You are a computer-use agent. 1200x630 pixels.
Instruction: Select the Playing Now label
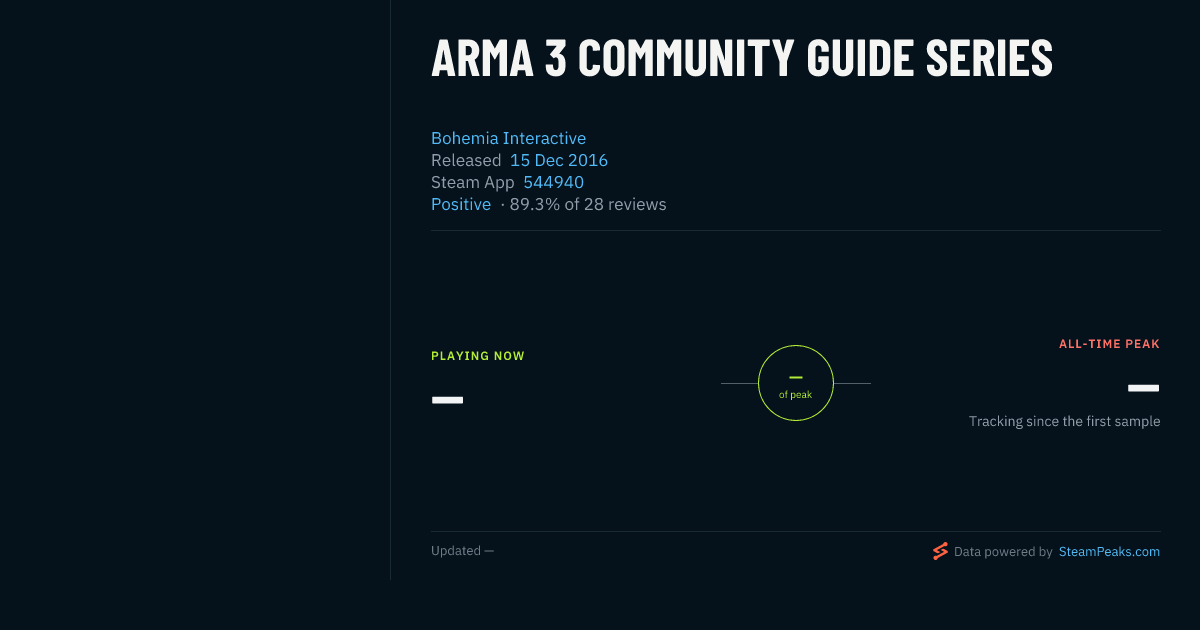[478, 356]
